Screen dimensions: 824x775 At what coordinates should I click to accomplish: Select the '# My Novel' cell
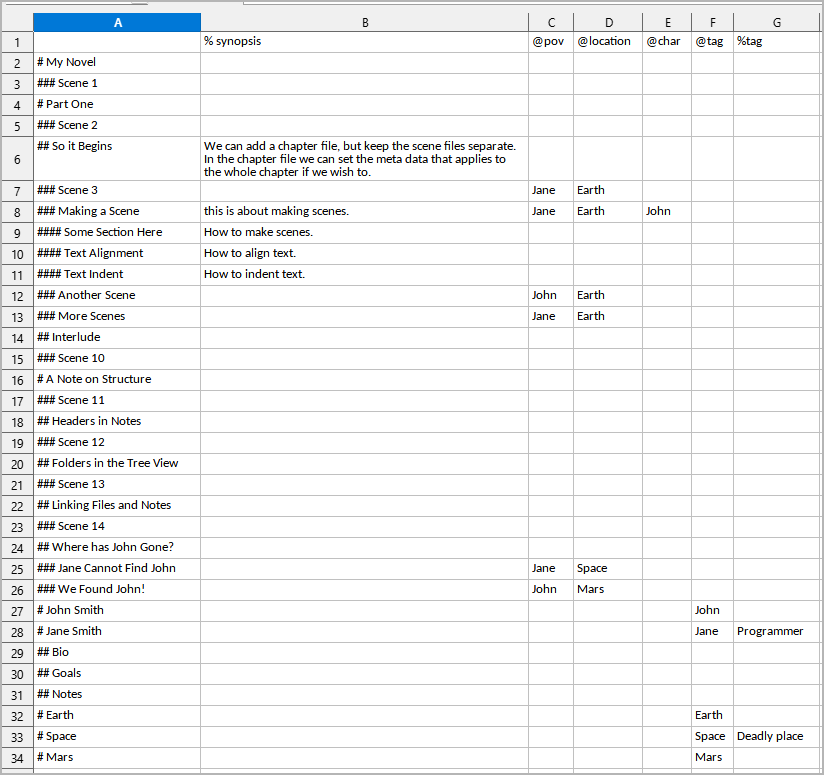[117, 63]
